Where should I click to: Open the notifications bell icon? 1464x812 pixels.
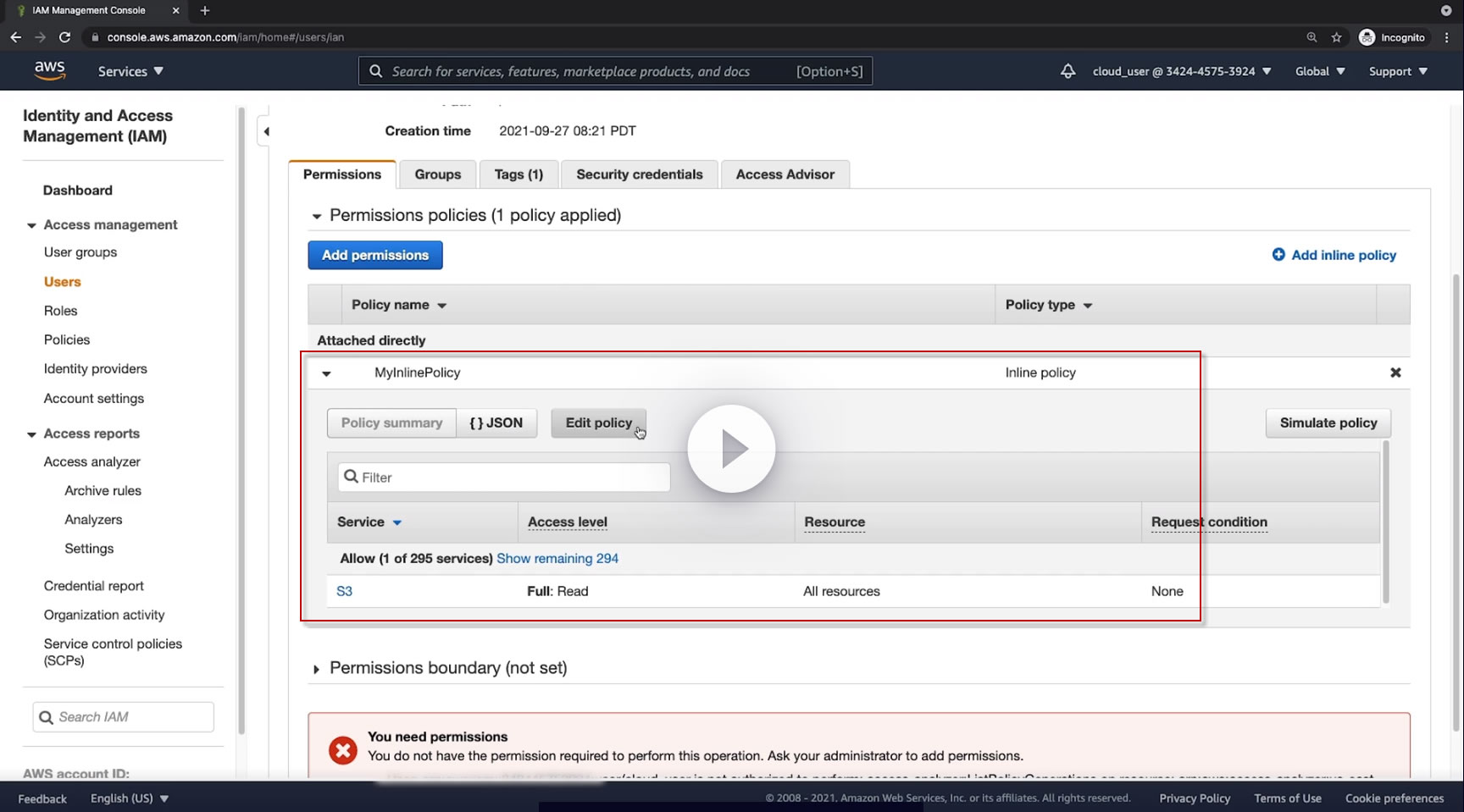(1067, 71)
